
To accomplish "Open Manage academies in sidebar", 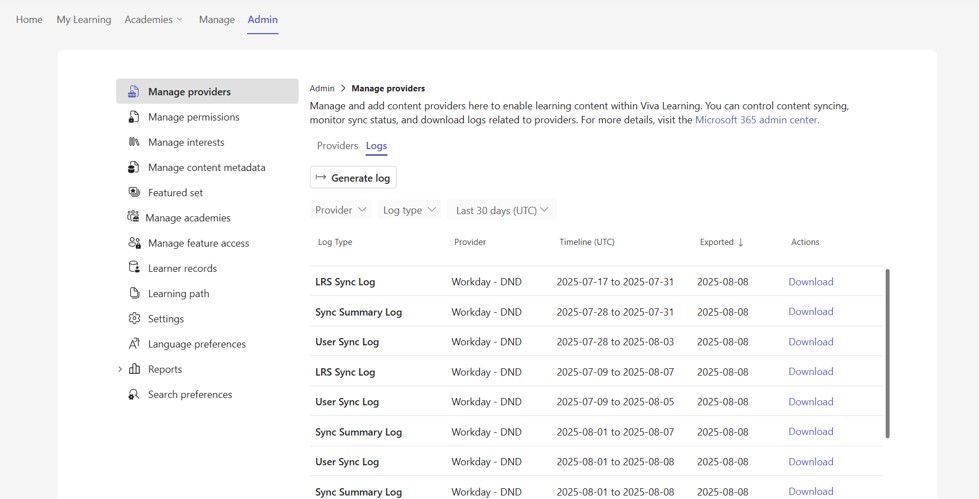I will (x=207, y=218).
